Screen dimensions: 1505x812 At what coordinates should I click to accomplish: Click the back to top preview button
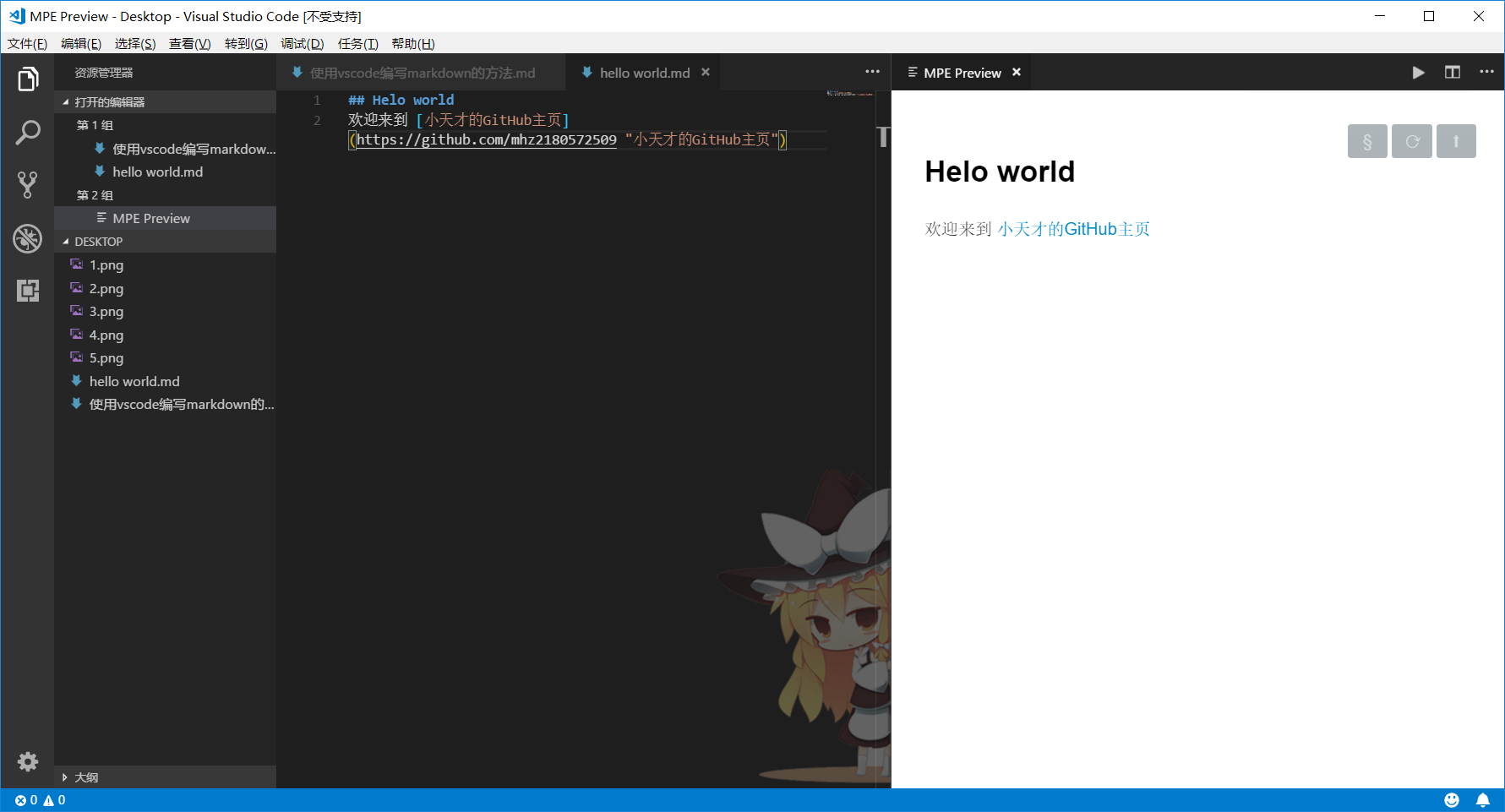pyautogui.click(x=1456, y=141)
